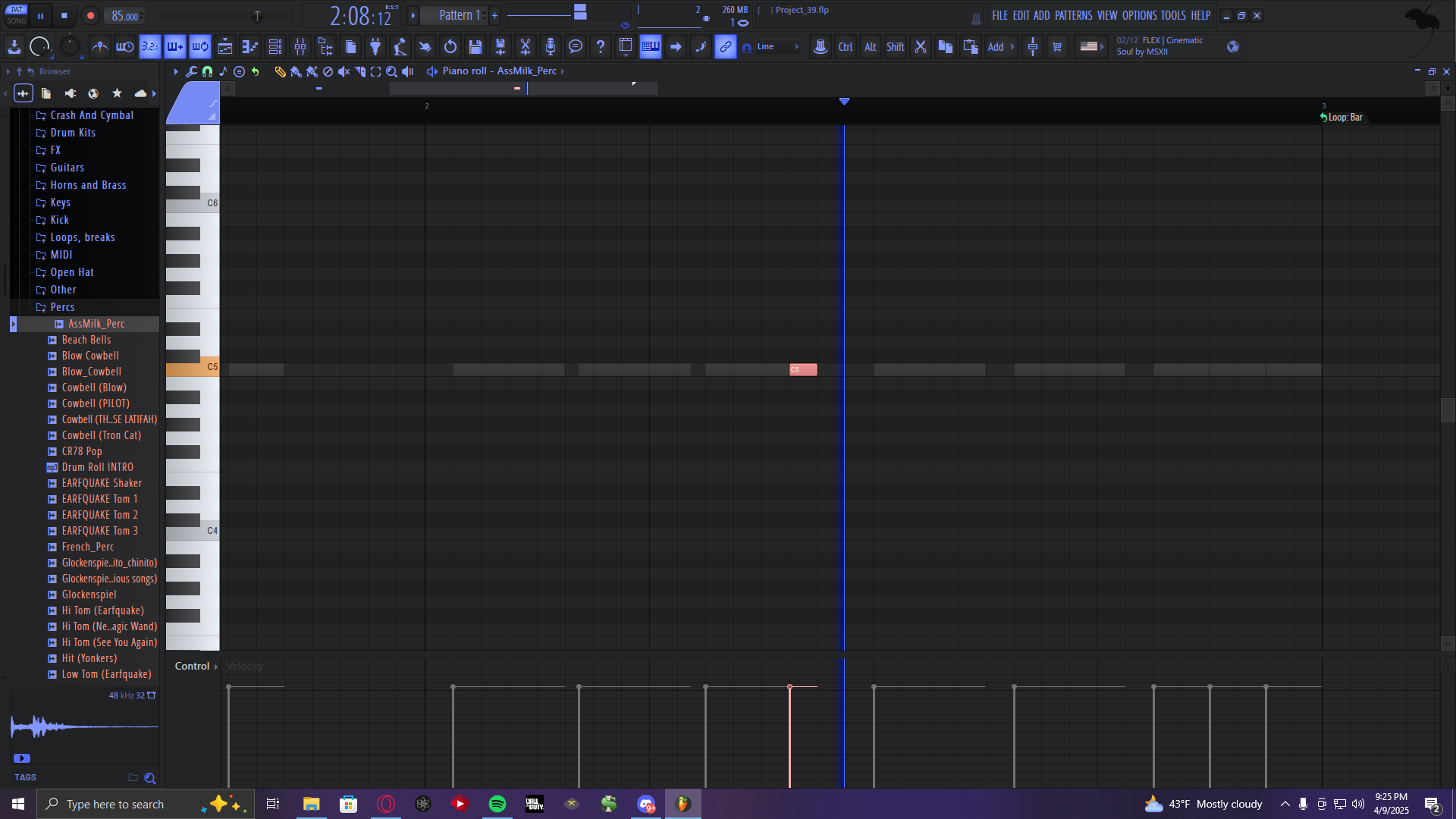Select the zoom tool in piano roll
This screenshot has height=819, width=1456.
tap(391, 71)
